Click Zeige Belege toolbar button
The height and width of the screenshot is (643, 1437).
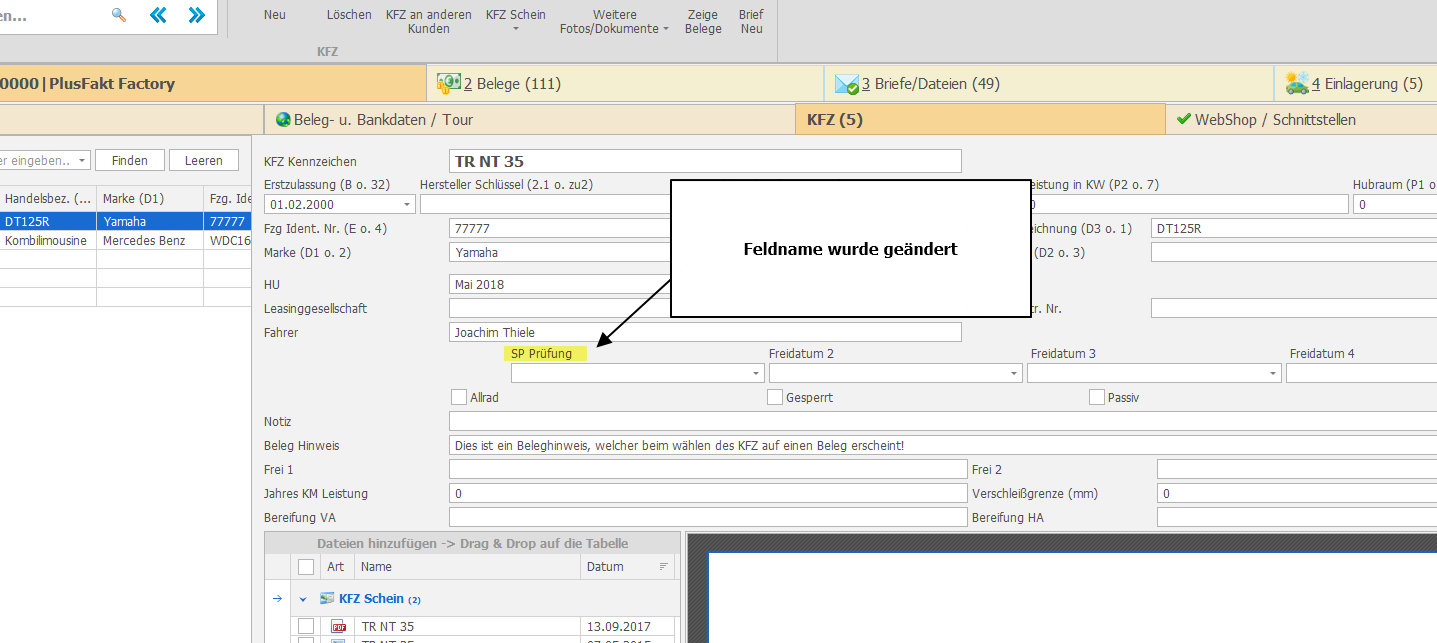(703, 22)
